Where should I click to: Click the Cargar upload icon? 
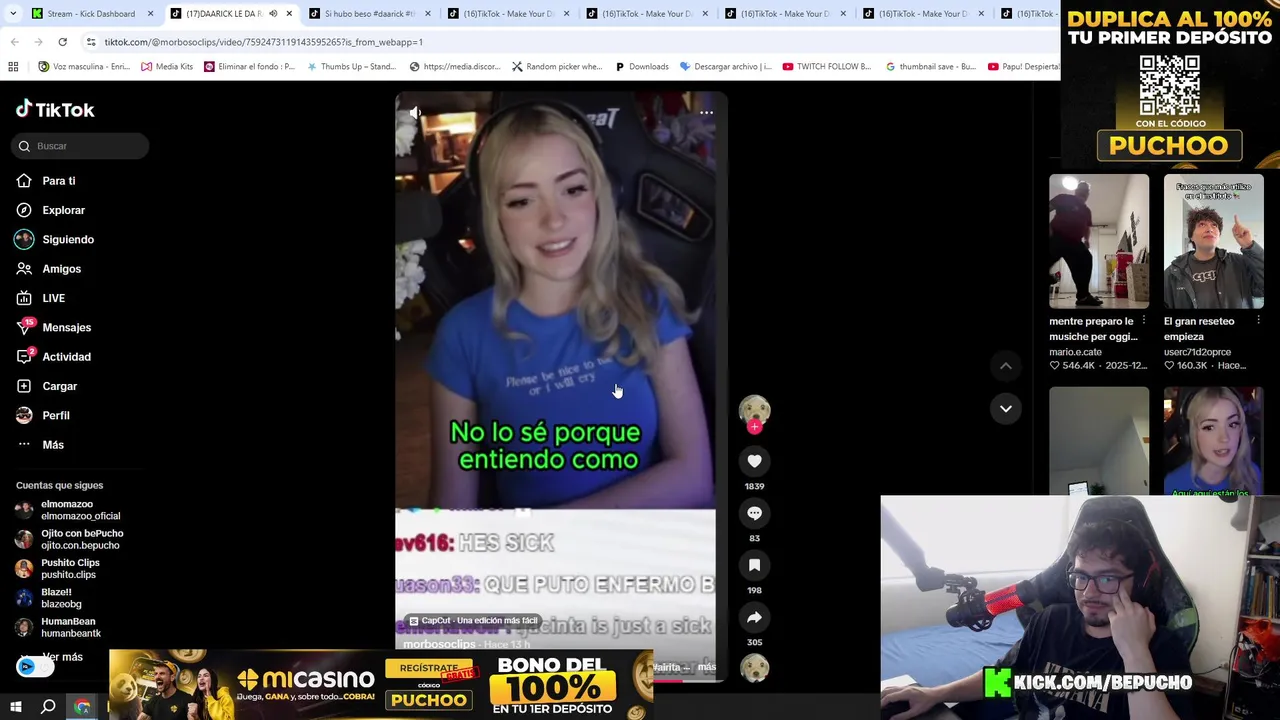coord(24,386)
